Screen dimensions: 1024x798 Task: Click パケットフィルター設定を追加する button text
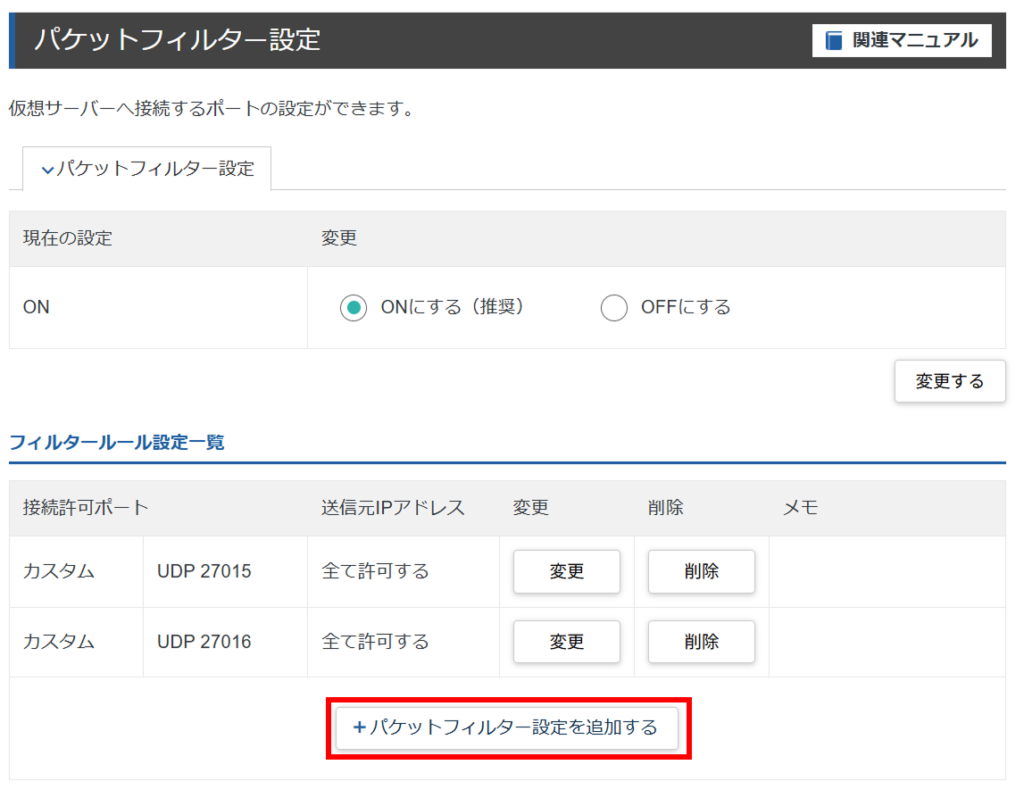tap(514, 728)
